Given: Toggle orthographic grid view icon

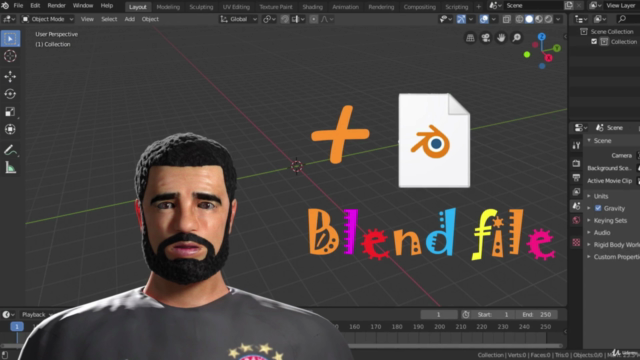Looking at the screenshot, I should pos(470,38).
